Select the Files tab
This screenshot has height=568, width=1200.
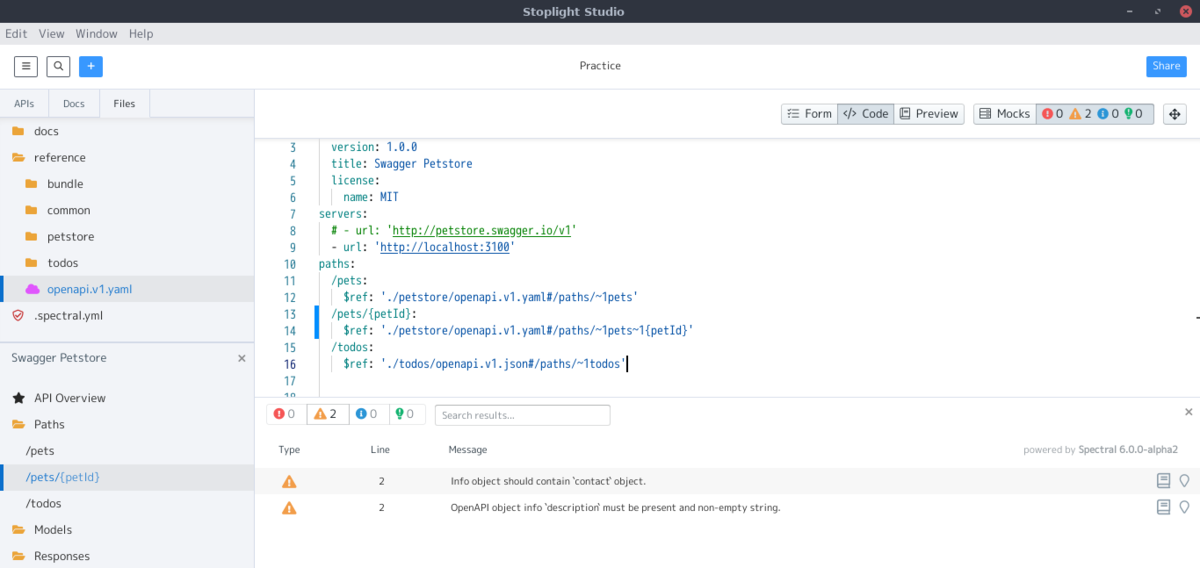tap(124, 103)
